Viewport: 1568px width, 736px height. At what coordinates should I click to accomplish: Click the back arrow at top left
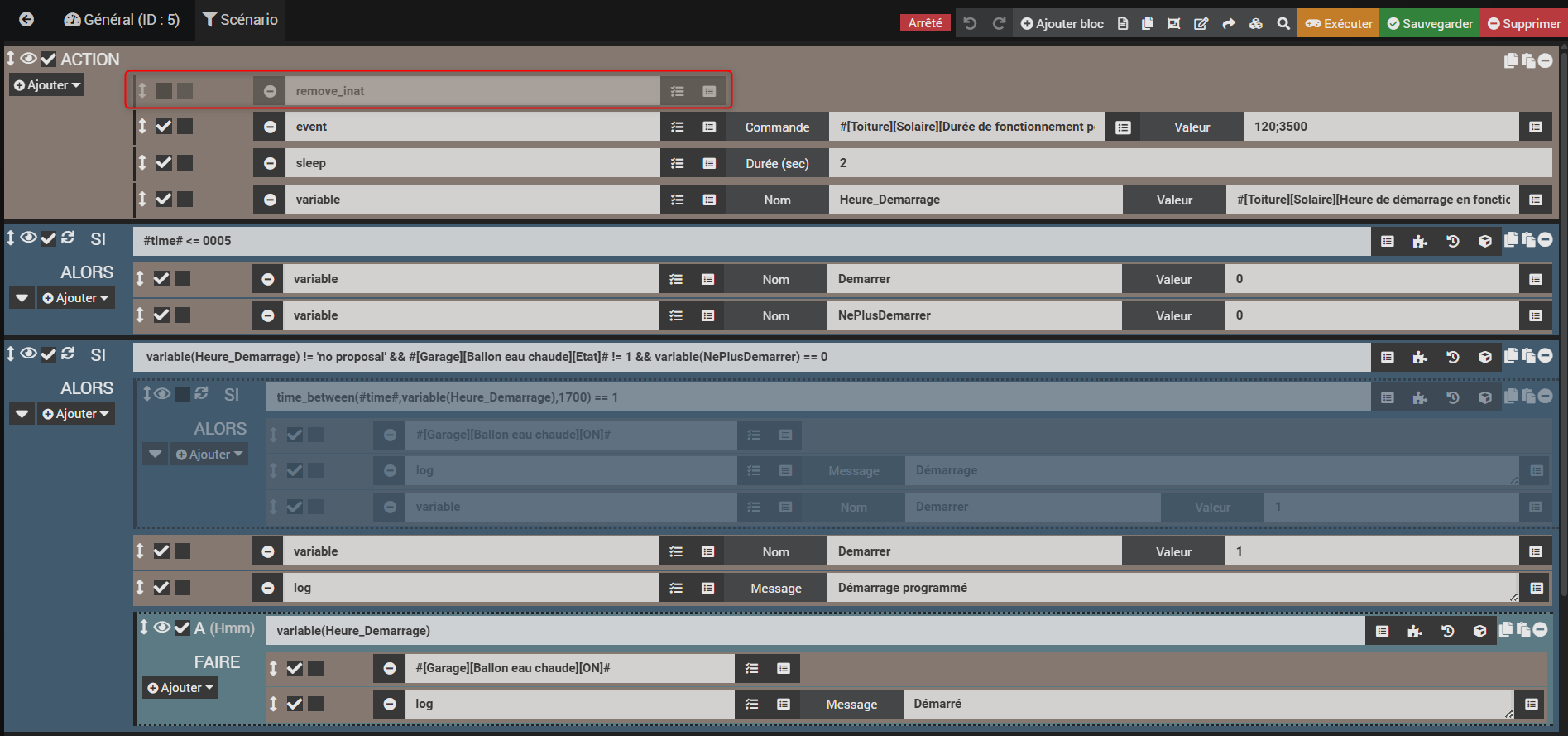(26, 19)
